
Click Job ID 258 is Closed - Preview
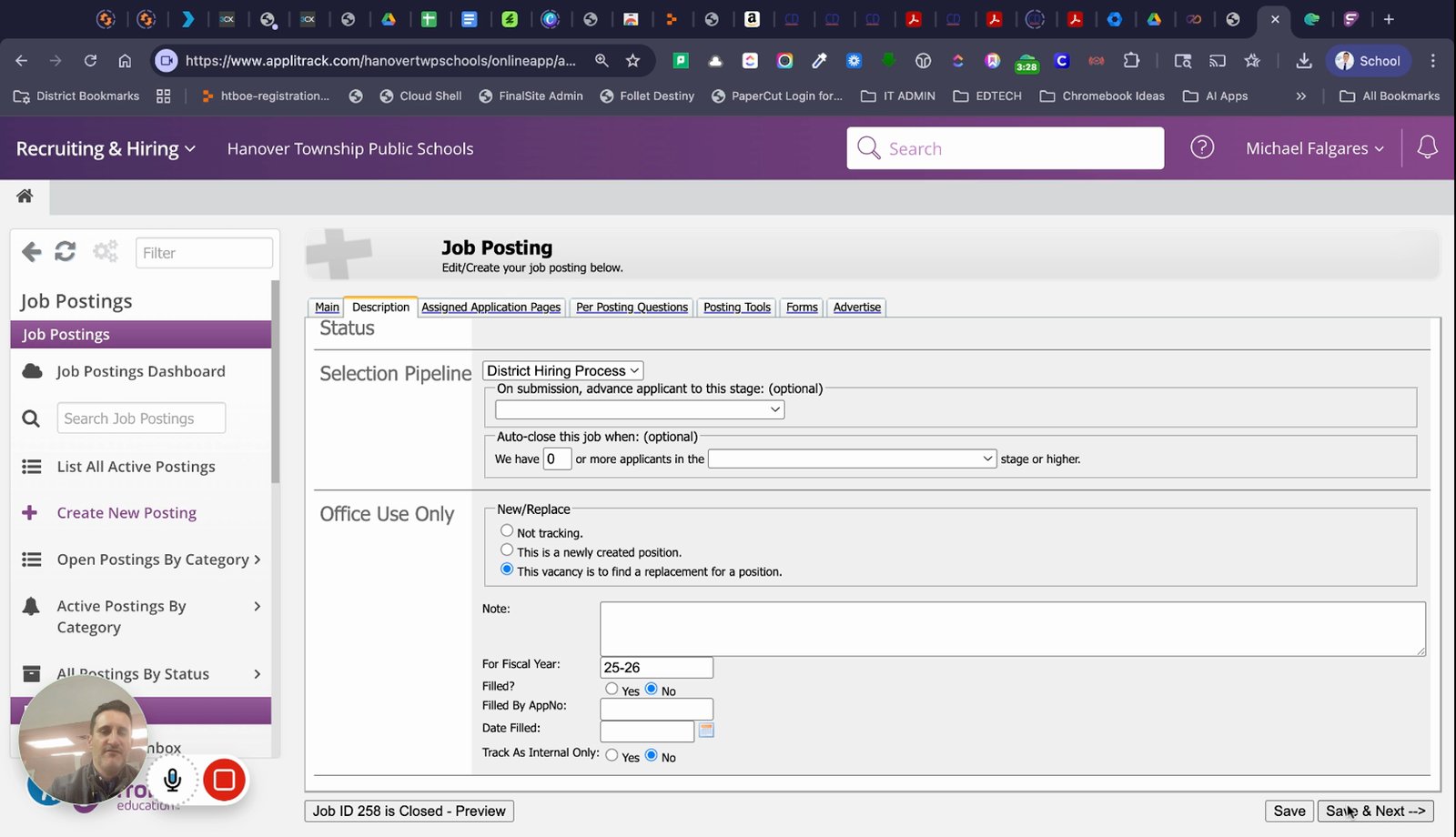click(x=409, y=811)
